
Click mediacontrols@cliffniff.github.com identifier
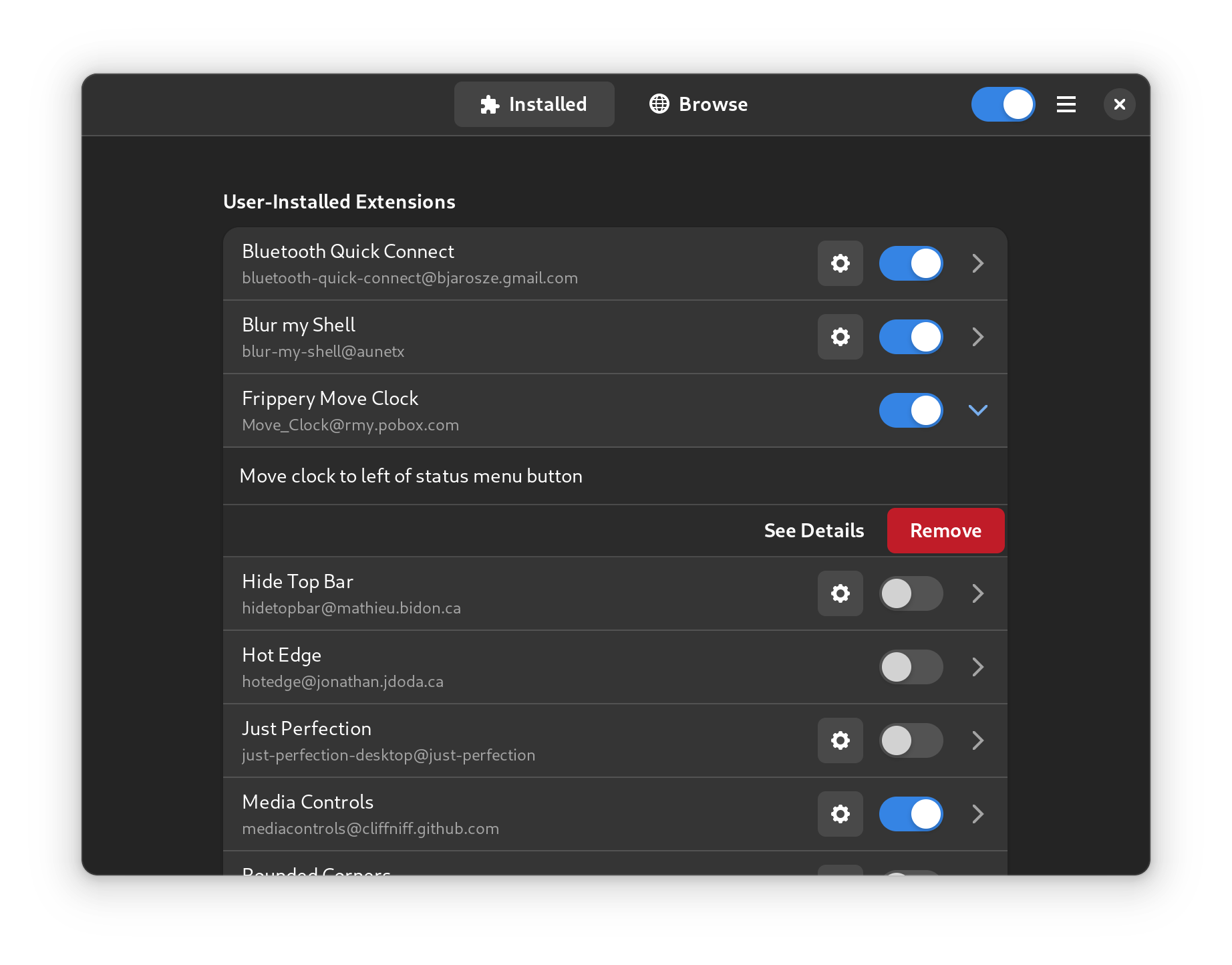point(371,829)
